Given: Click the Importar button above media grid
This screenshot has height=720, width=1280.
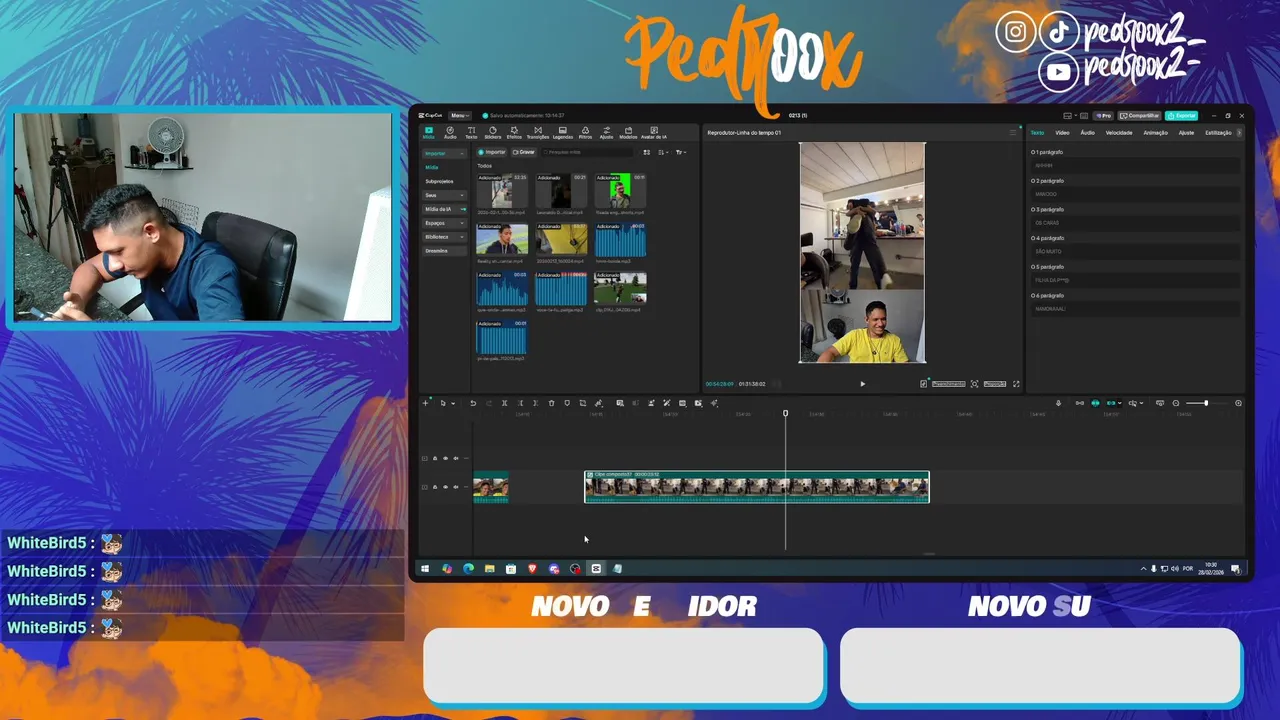Looking at the screenshot, I should 492,152.
